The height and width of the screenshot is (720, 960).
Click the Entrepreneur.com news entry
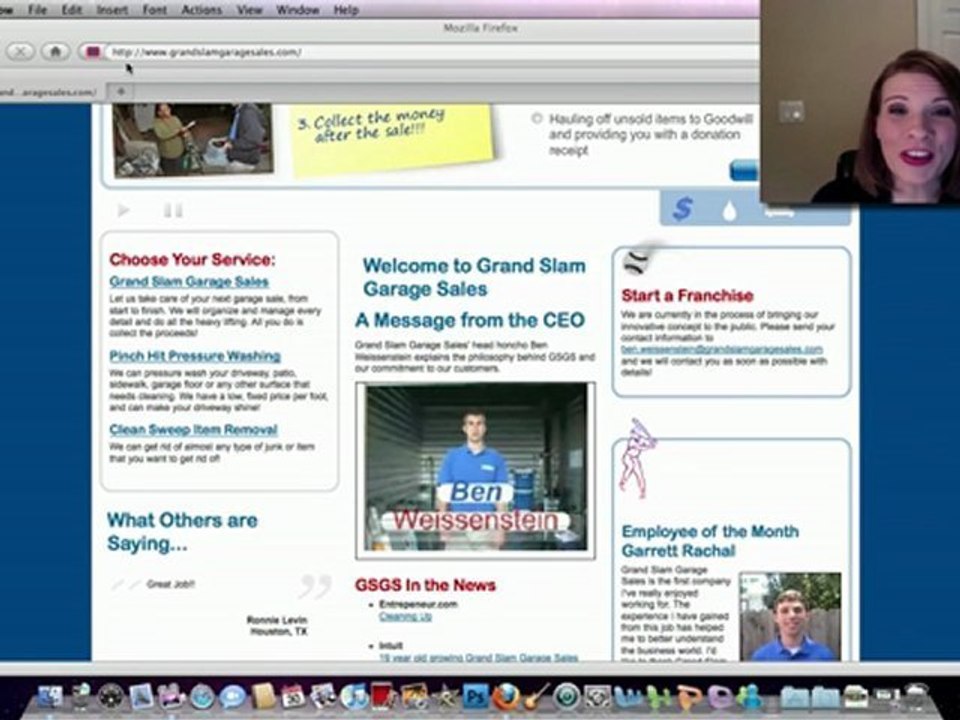418,604
